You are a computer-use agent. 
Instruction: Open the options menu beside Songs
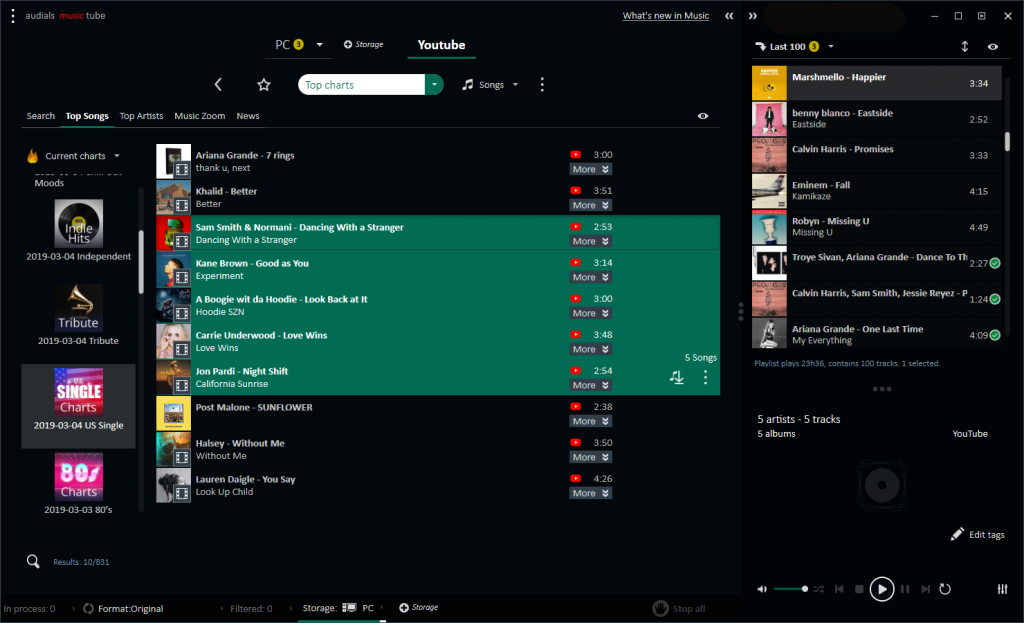coord(541,84)
